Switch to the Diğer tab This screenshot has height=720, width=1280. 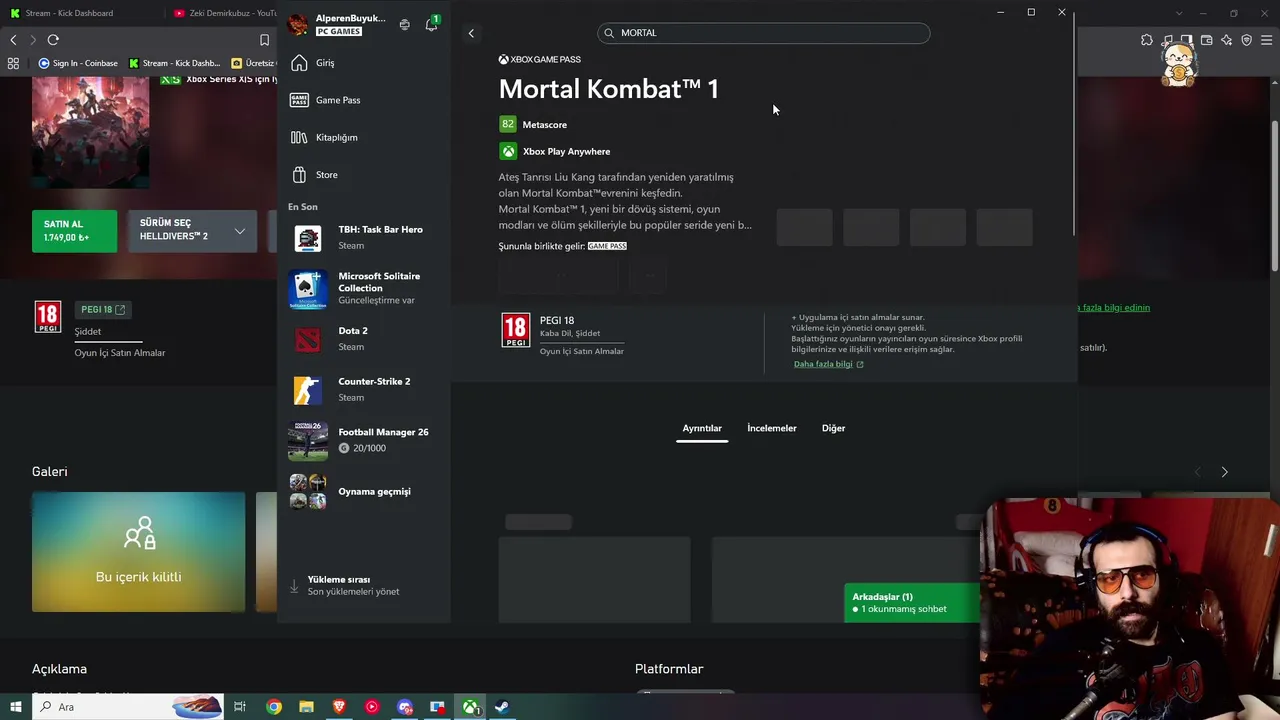pyautogui.click(x=834, y=428)
